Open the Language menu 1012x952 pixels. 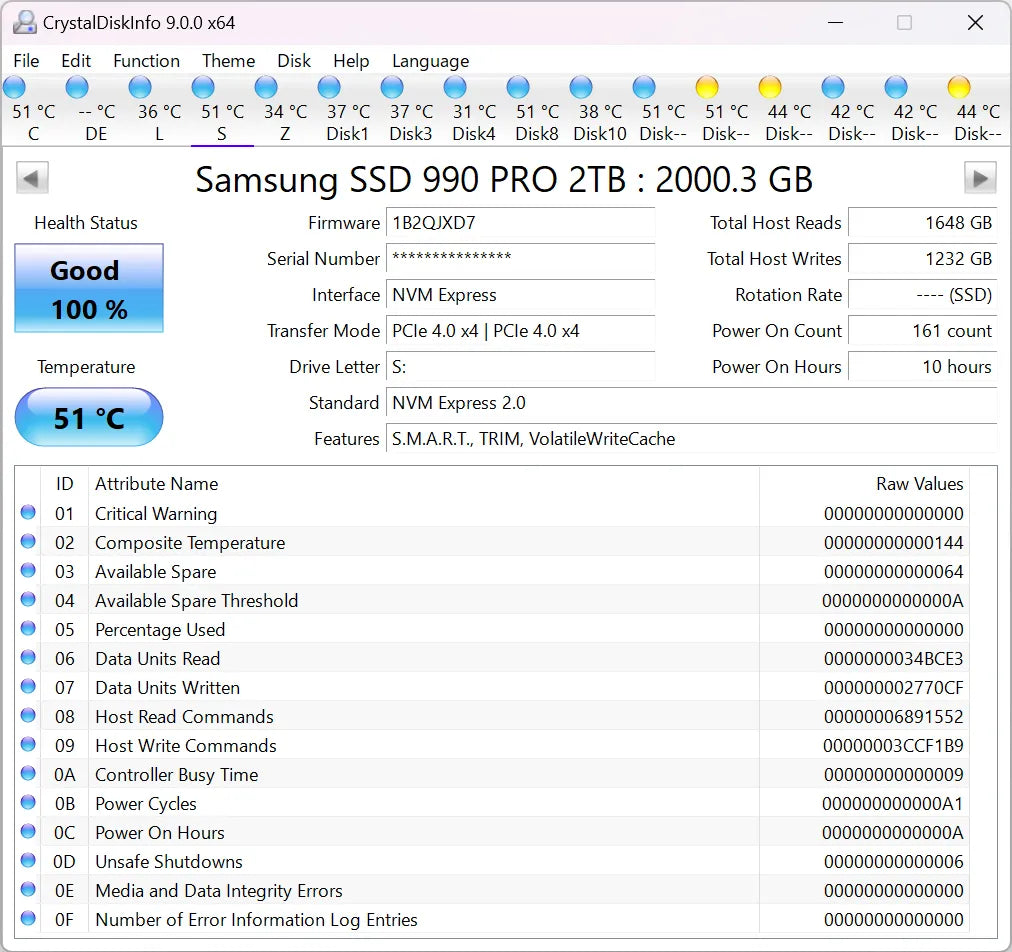tap(430, 61)
